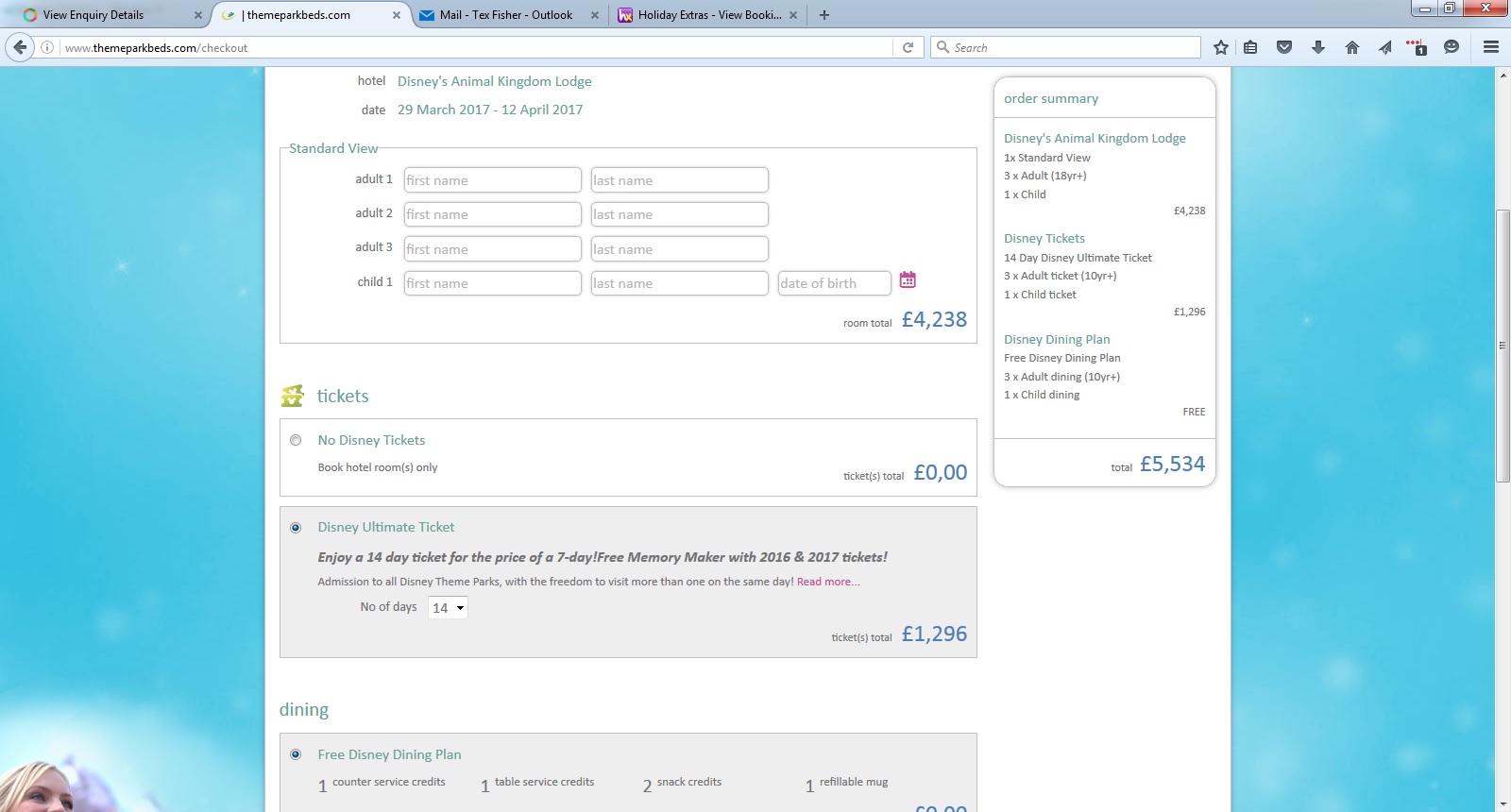Focus adult 2 last name field
1511x812 pixels.
tap(679, 214)
